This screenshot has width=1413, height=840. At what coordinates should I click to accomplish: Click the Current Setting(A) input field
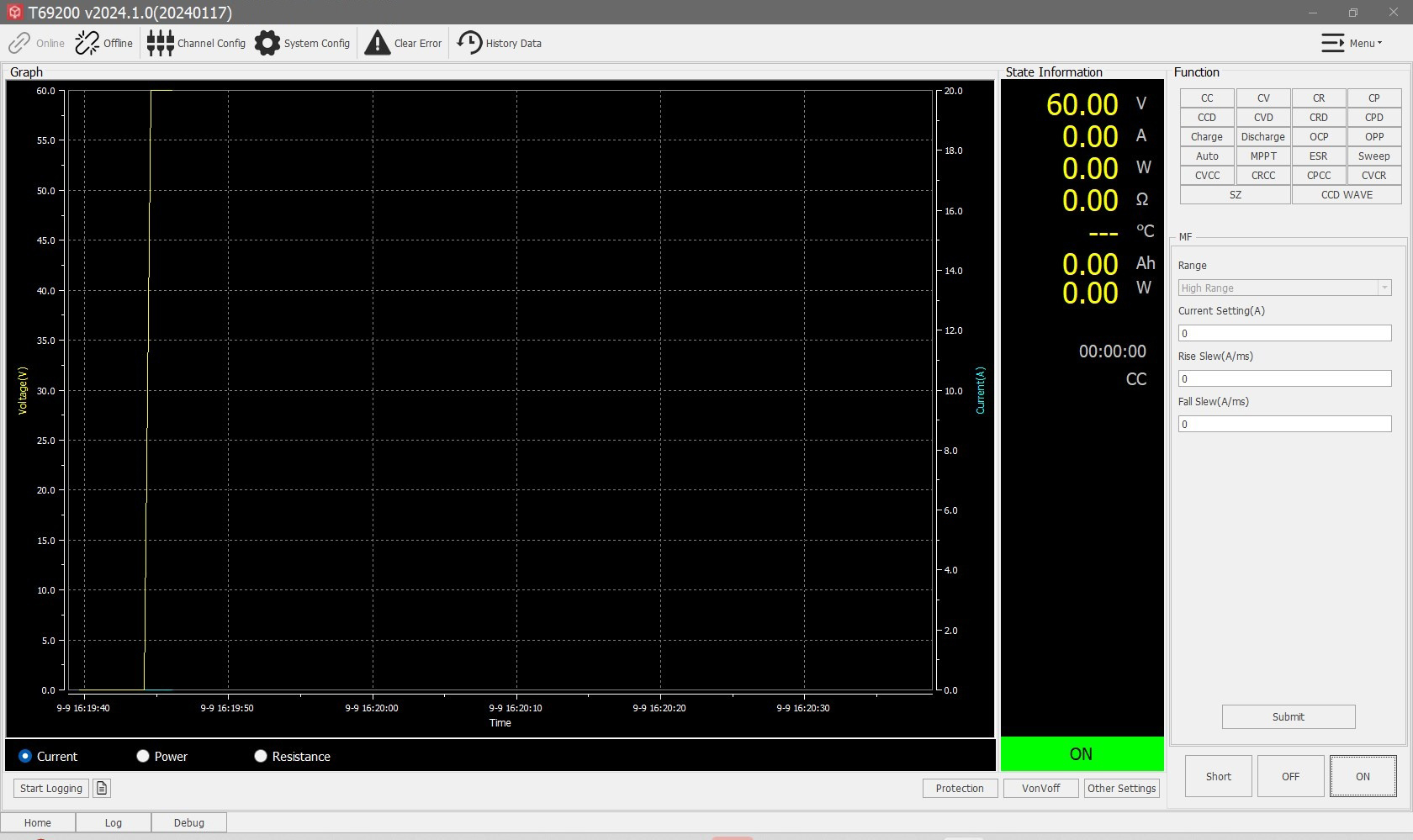coord(1284,333)
